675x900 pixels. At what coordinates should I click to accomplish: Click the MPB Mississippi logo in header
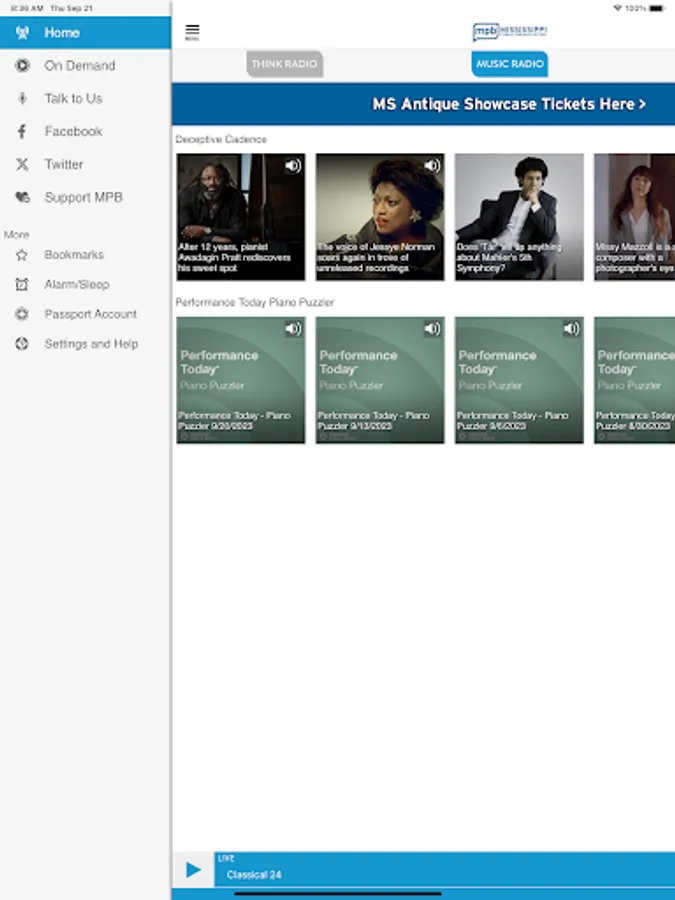[510, 32]
